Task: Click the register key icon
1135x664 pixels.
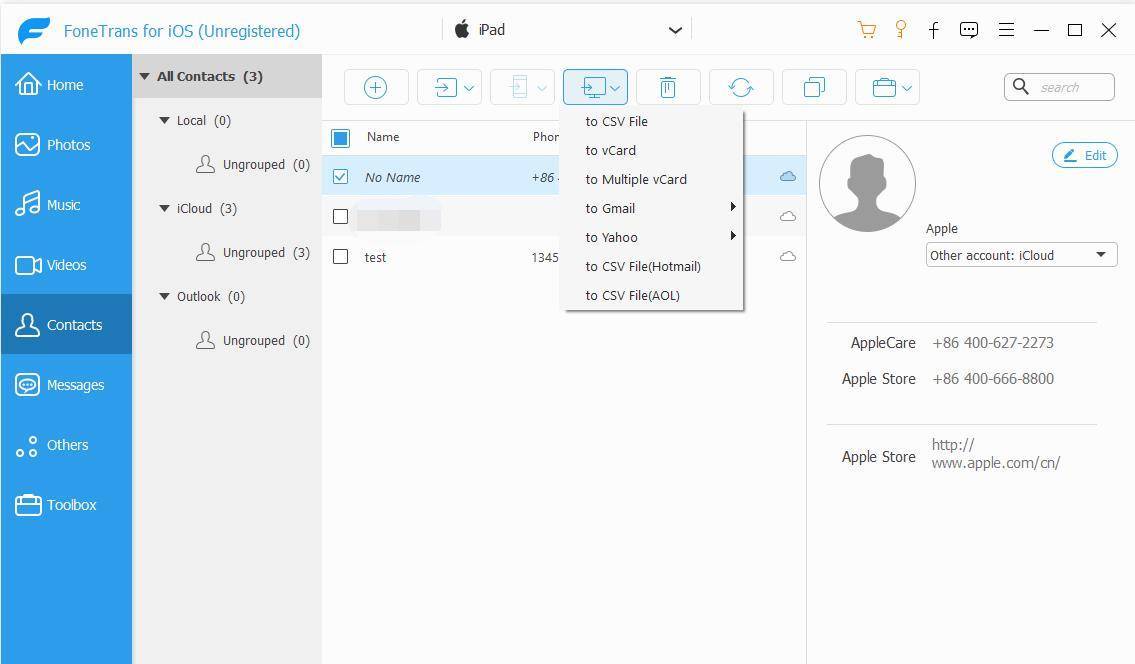Action: [900, 30]
